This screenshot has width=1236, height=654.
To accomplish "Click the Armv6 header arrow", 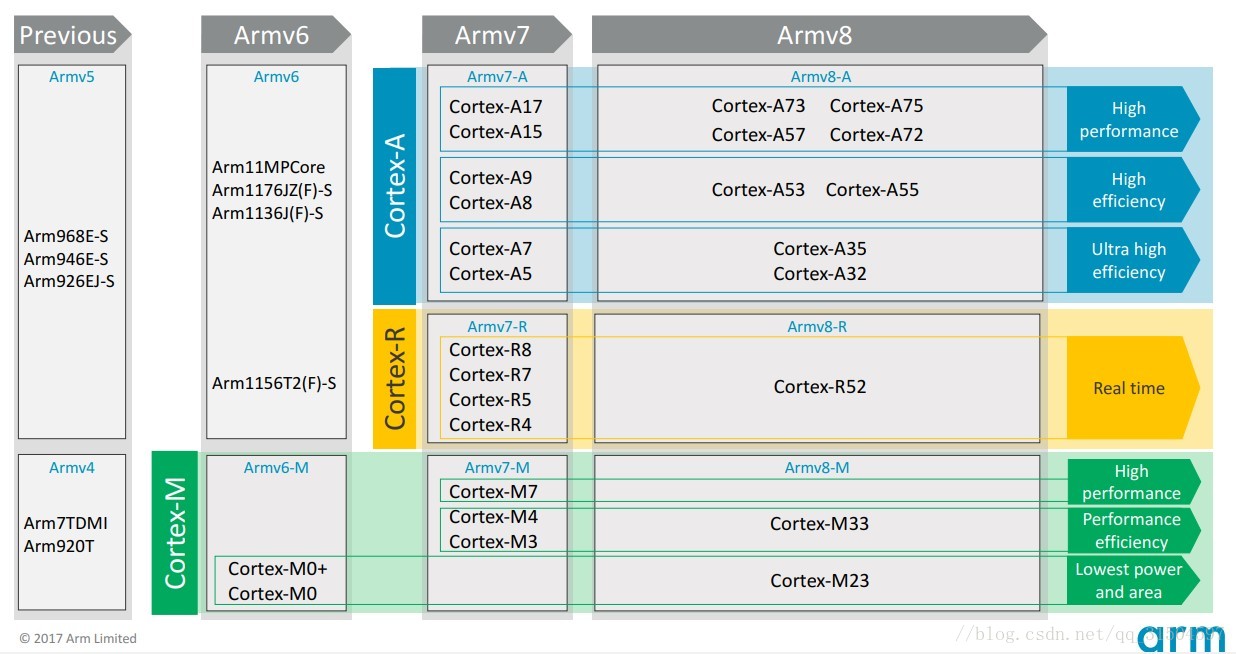I will coord(275,35).
